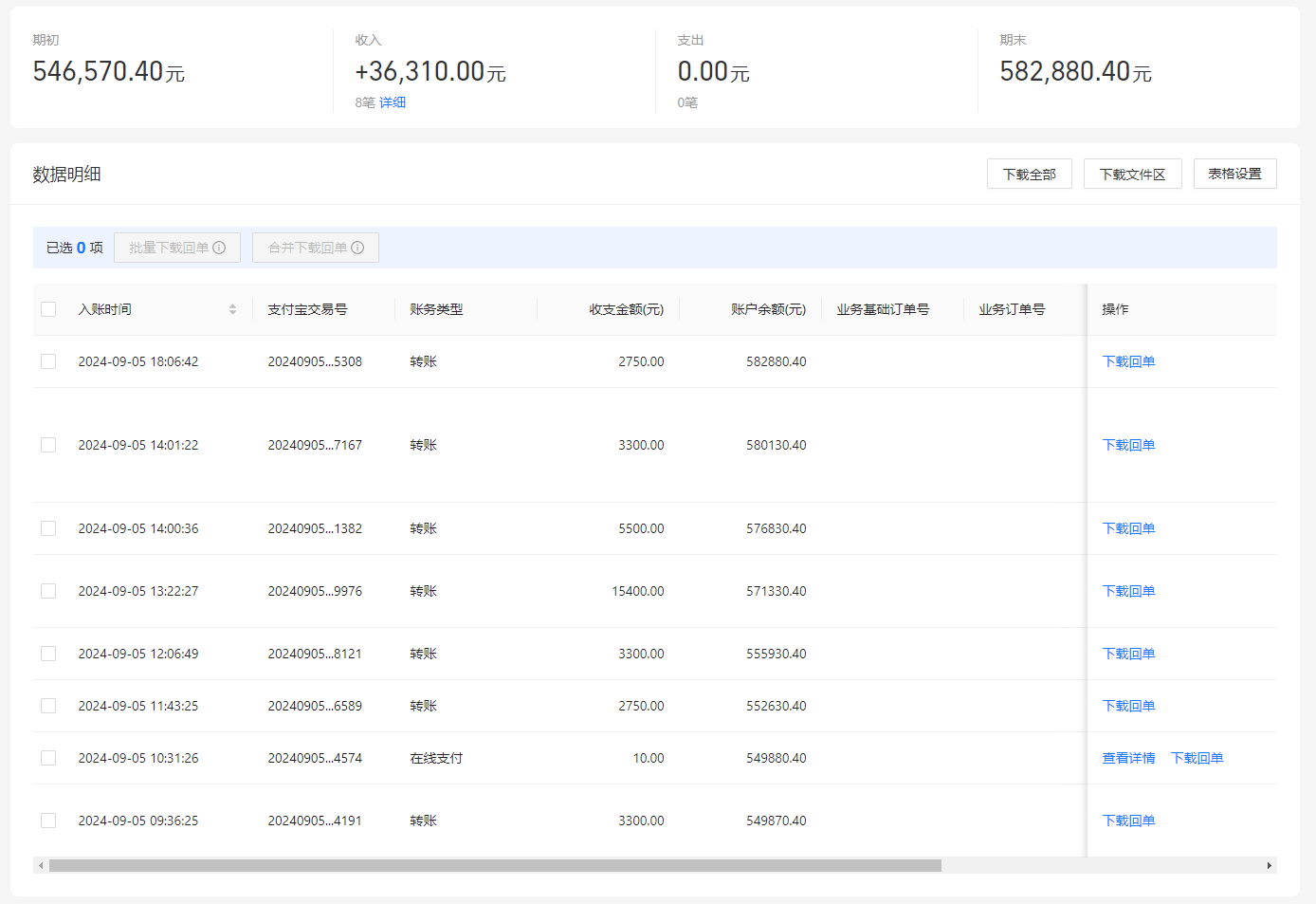This screenshot has width=1316, height=904.
Task: Click the 合并下载回单 button
Action: coord(316,248)
